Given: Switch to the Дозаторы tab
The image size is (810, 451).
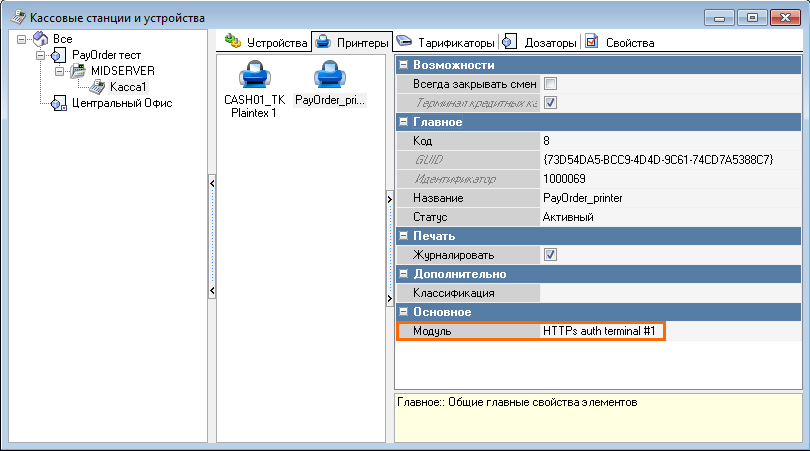Looking at the screenshot, I should coord(541,43).
